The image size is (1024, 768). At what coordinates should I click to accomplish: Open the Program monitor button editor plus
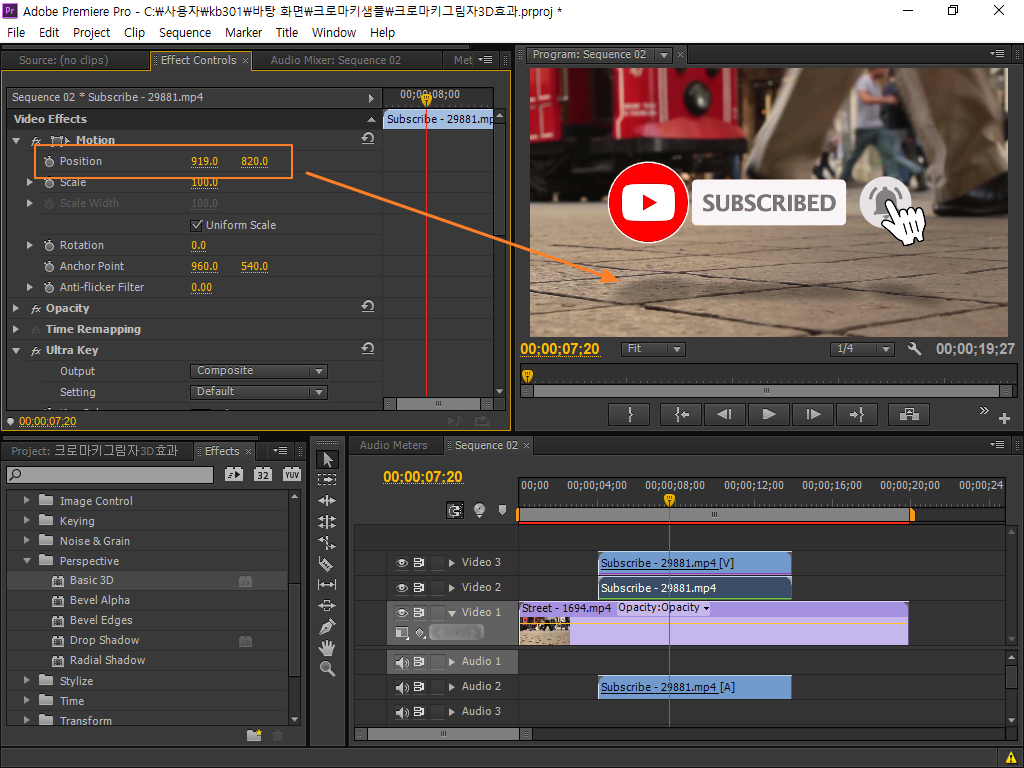point(1004,418)
